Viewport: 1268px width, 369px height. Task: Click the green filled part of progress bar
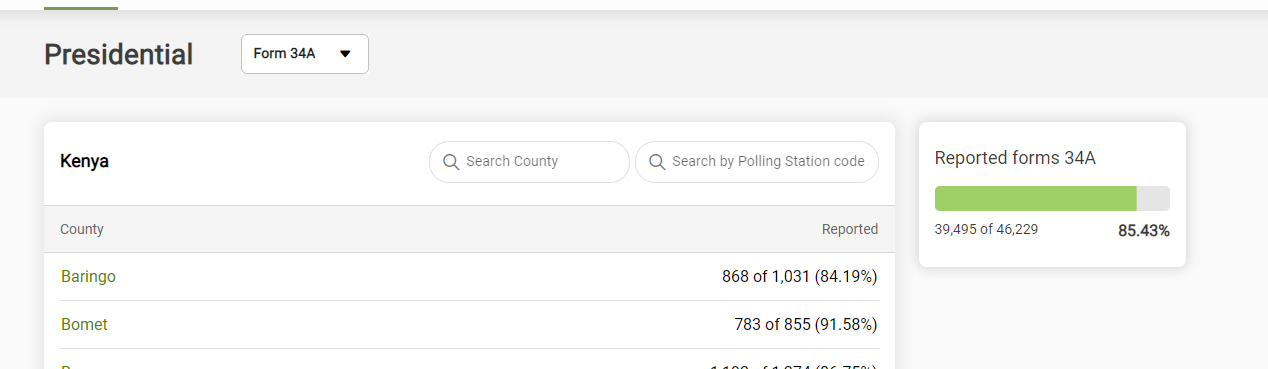(x=1035, y=198)
